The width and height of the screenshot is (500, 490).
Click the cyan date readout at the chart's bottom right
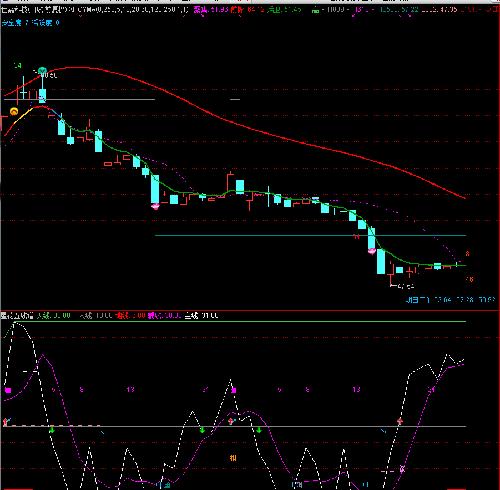[450, 300]
